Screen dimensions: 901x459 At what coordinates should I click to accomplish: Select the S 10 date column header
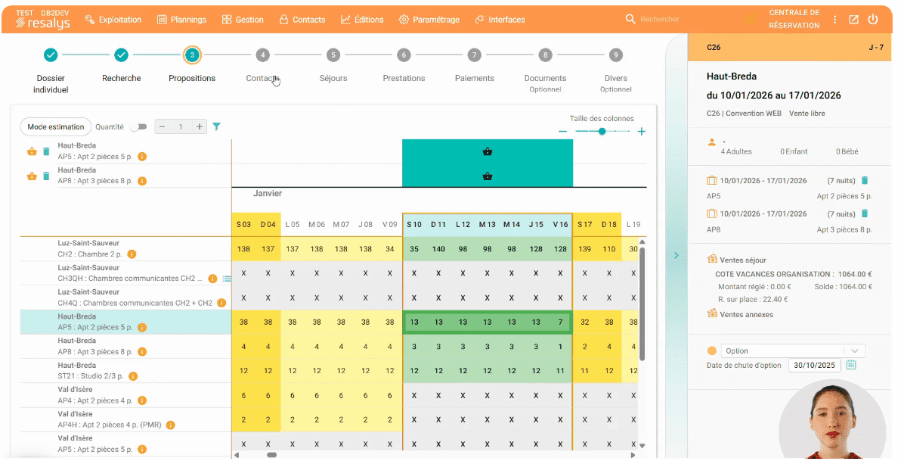(x=414, y=225)
